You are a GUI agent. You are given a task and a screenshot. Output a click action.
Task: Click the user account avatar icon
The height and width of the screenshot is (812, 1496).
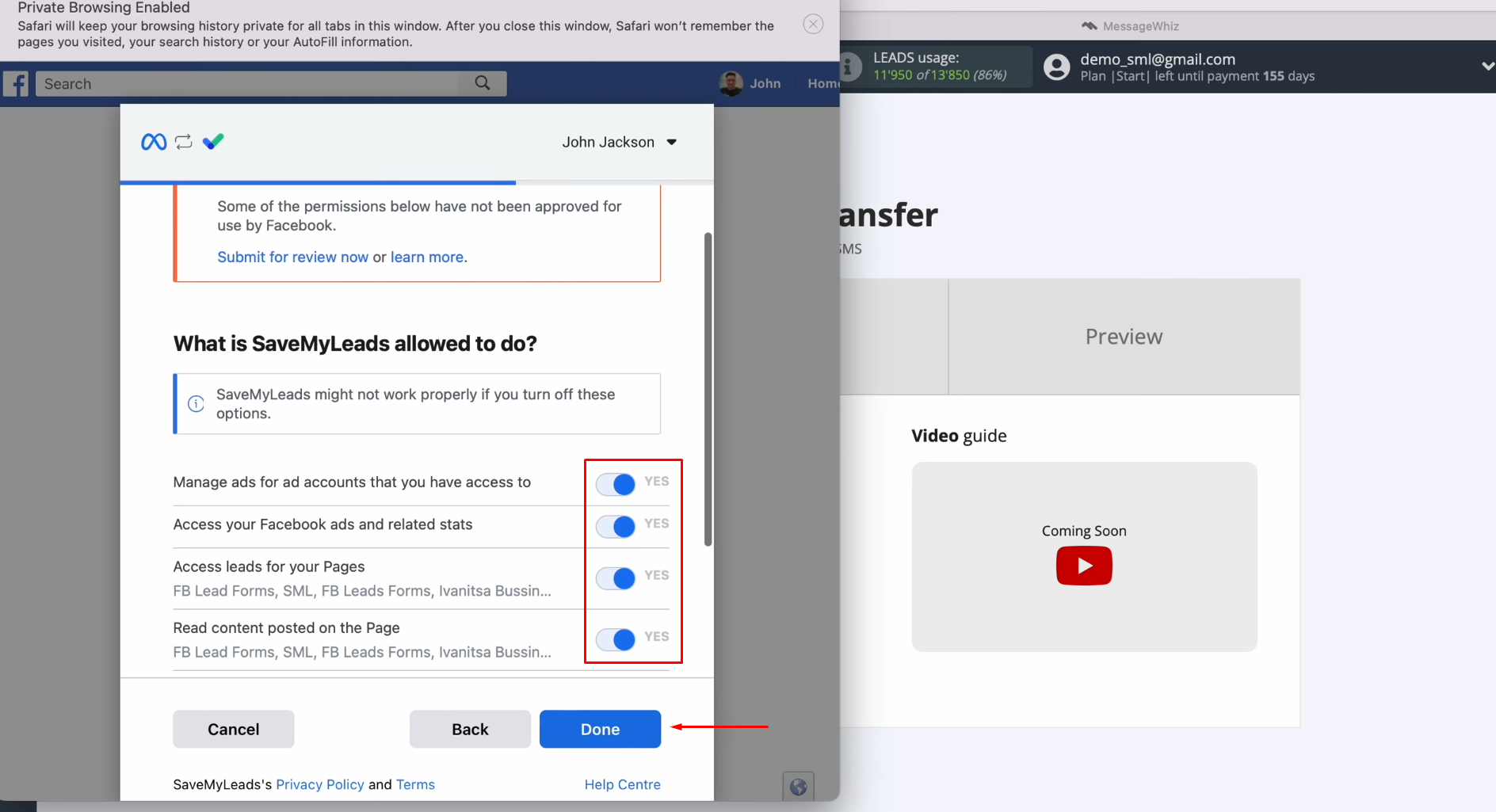[1056, 67]
